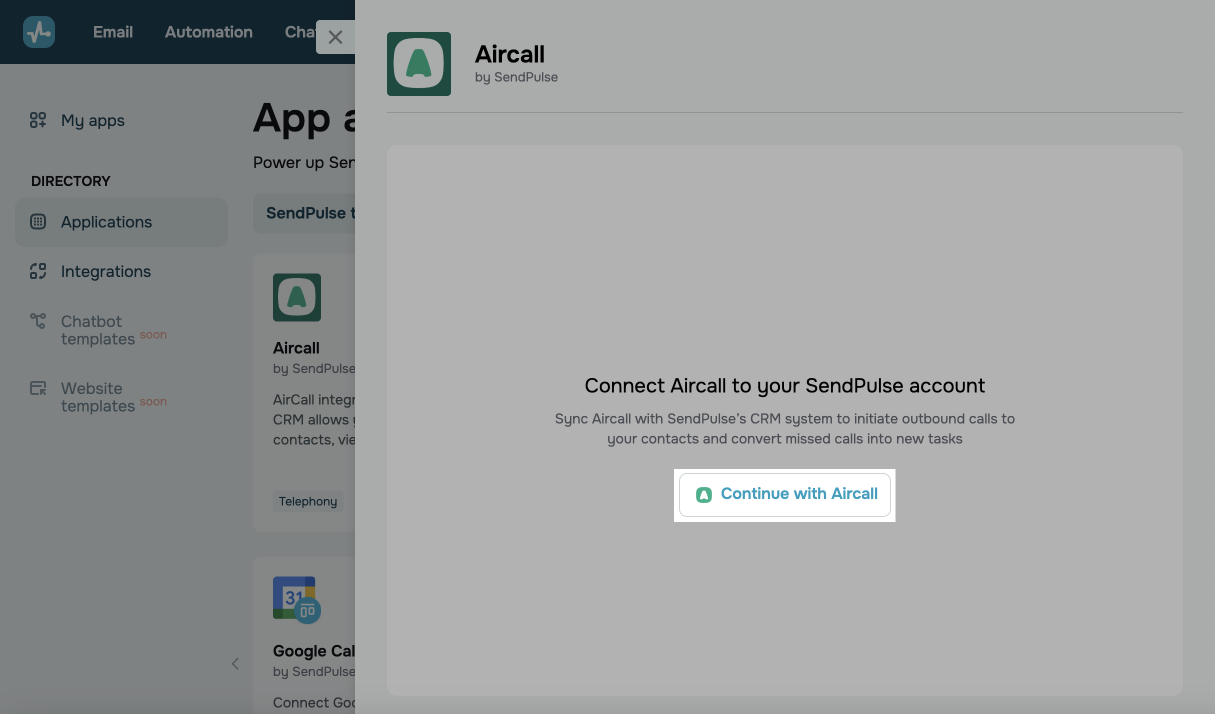Screen dimensions: 1215x714
Task: Click the Applications sidebar icon
Action: (x=38, y=222)
